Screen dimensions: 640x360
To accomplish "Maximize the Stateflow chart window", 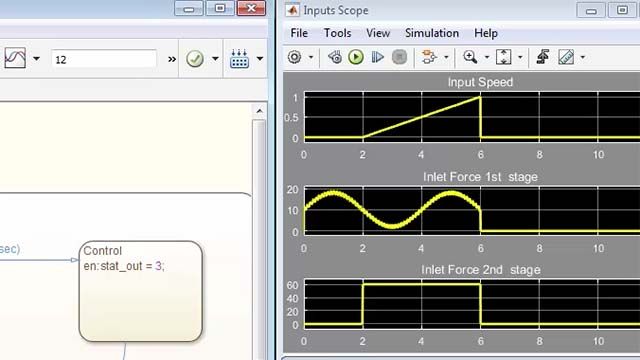I will click(220, 8).
